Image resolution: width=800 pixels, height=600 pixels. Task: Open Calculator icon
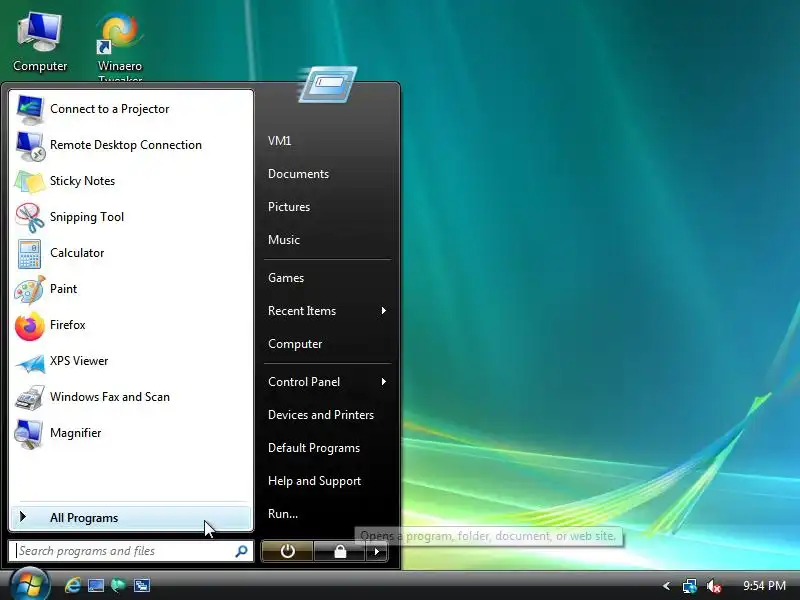click(30, 253)
